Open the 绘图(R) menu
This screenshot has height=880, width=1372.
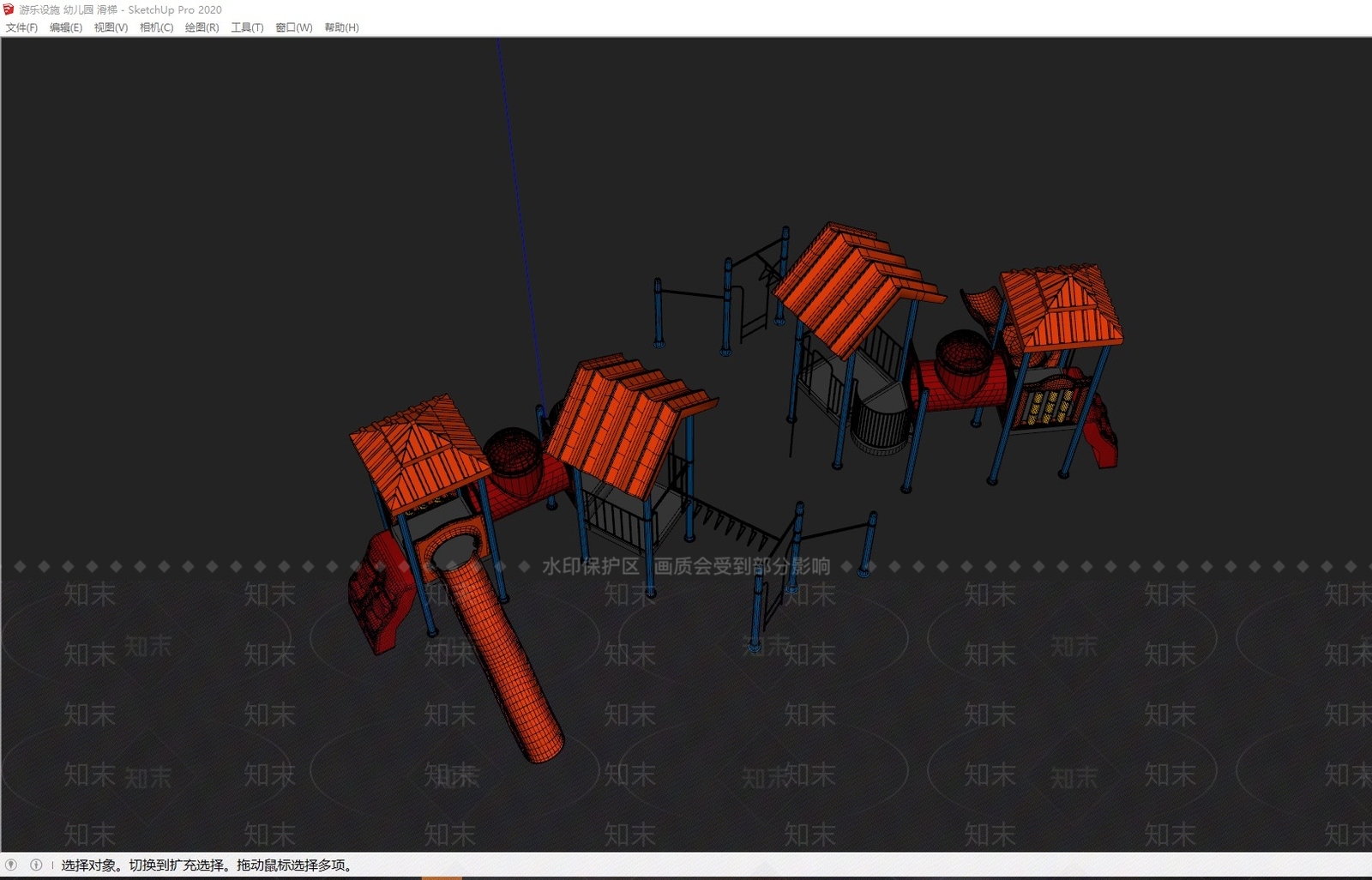tap(202, 27)
